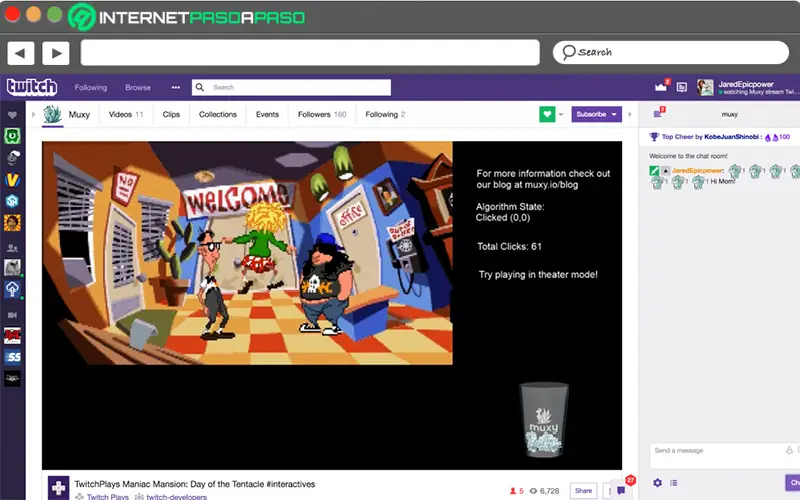Image resolution: width=800 pixels, height=500 pixels.
Task: Open the whispers icon in top bar
Action: coord(682,87)
